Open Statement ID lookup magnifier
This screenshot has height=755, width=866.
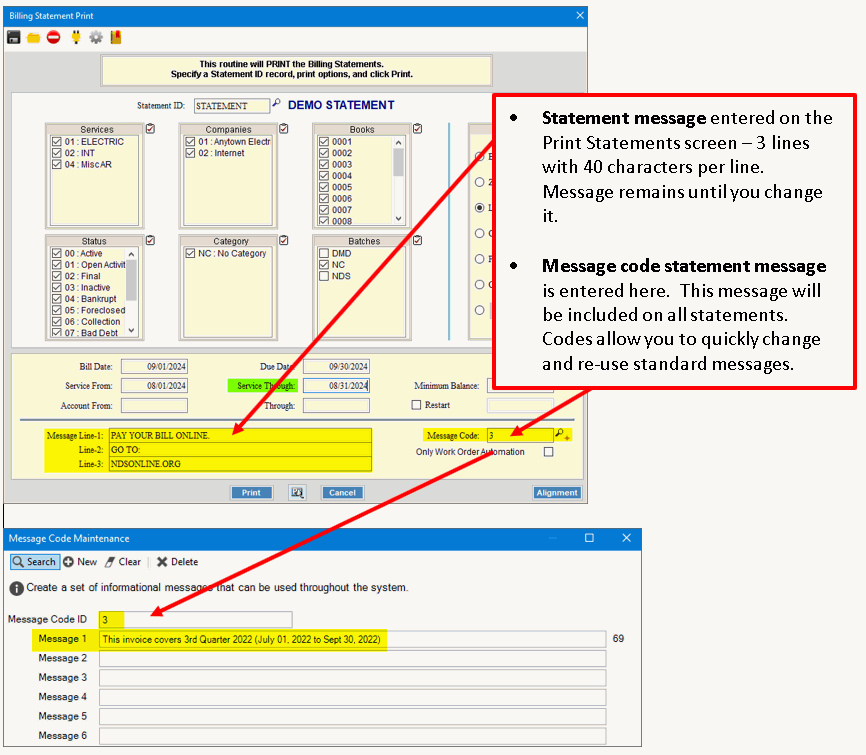click(x=277, y=104)
